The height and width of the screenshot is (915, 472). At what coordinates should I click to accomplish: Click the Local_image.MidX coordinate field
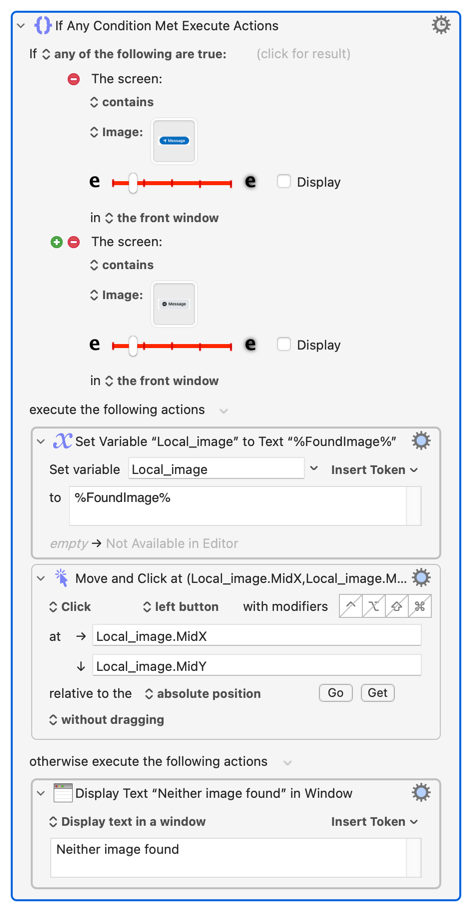pos(257,636)
